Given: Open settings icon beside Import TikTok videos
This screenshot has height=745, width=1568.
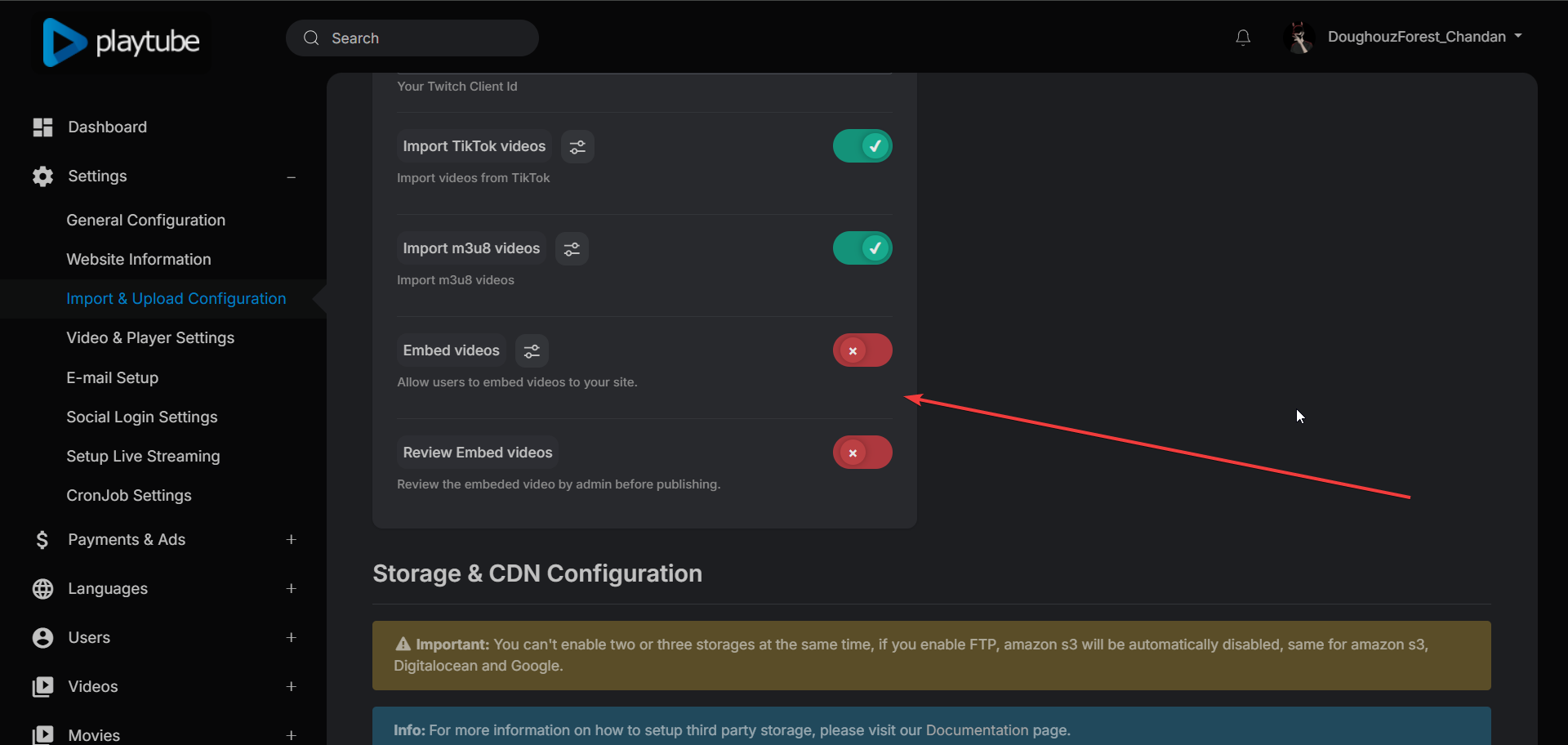Looking at the screenshot, I should point(577,147).
